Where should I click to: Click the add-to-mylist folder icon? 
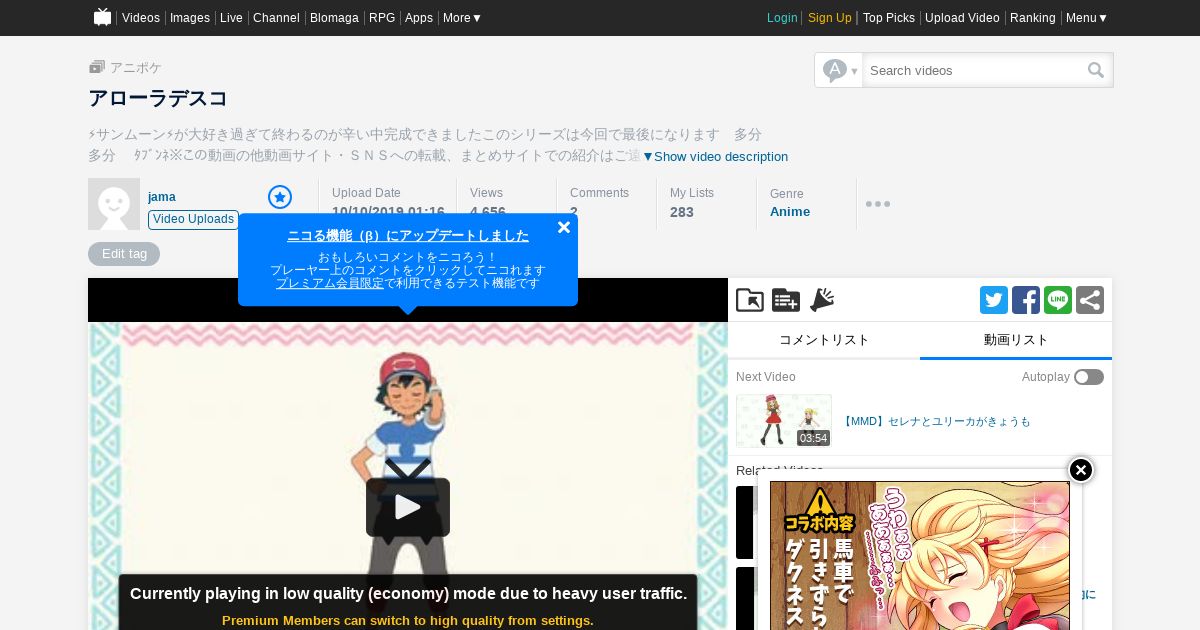tap(750, 300)
